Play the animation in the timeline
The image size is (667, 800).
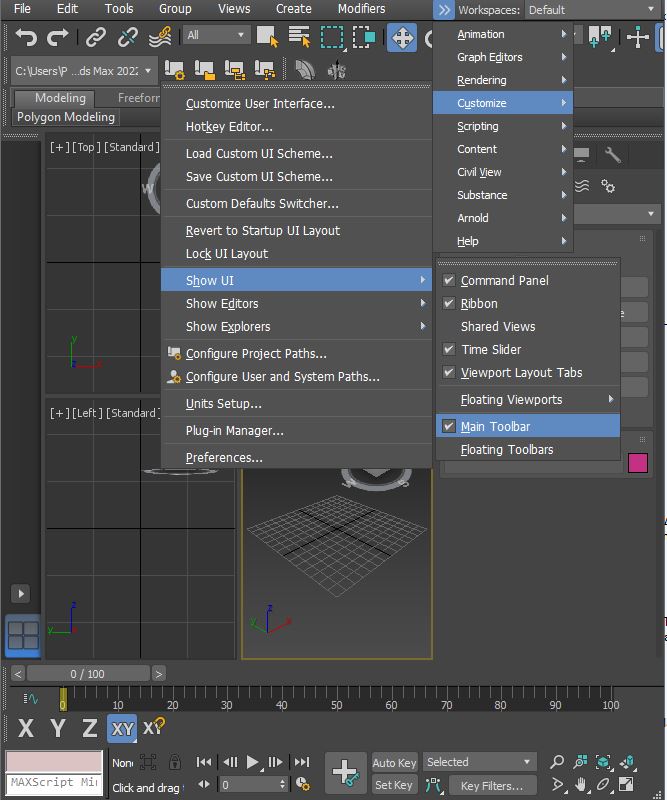252,762
